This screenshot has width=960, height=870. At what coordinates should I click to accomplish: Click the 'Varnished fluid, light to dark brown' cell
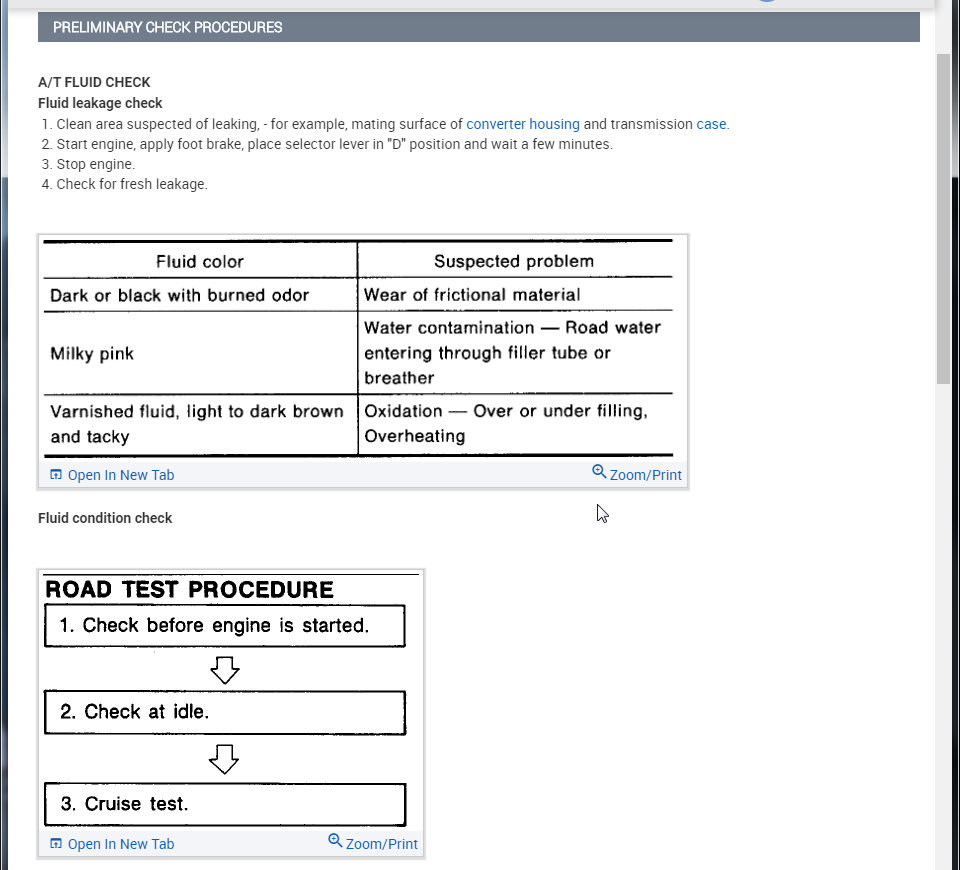201,424
